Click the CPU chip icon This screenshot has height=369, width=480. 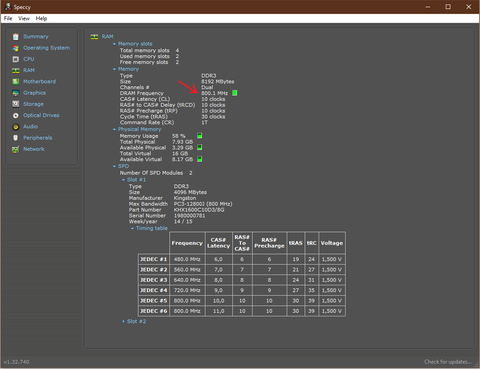click(15, 59)
